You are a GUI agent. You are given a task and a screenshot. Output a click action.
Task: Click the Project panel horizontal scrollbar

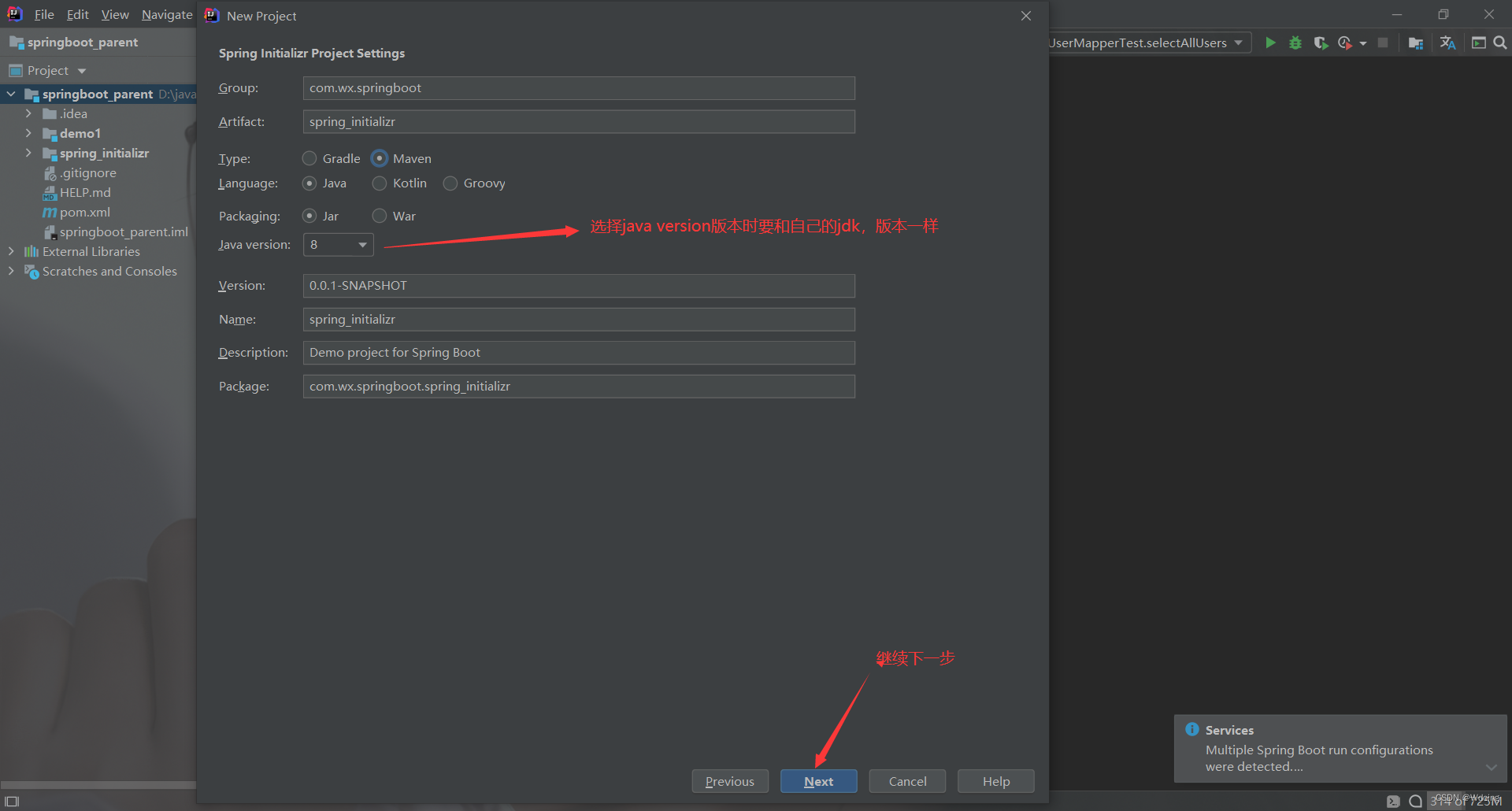coord(98,785)
